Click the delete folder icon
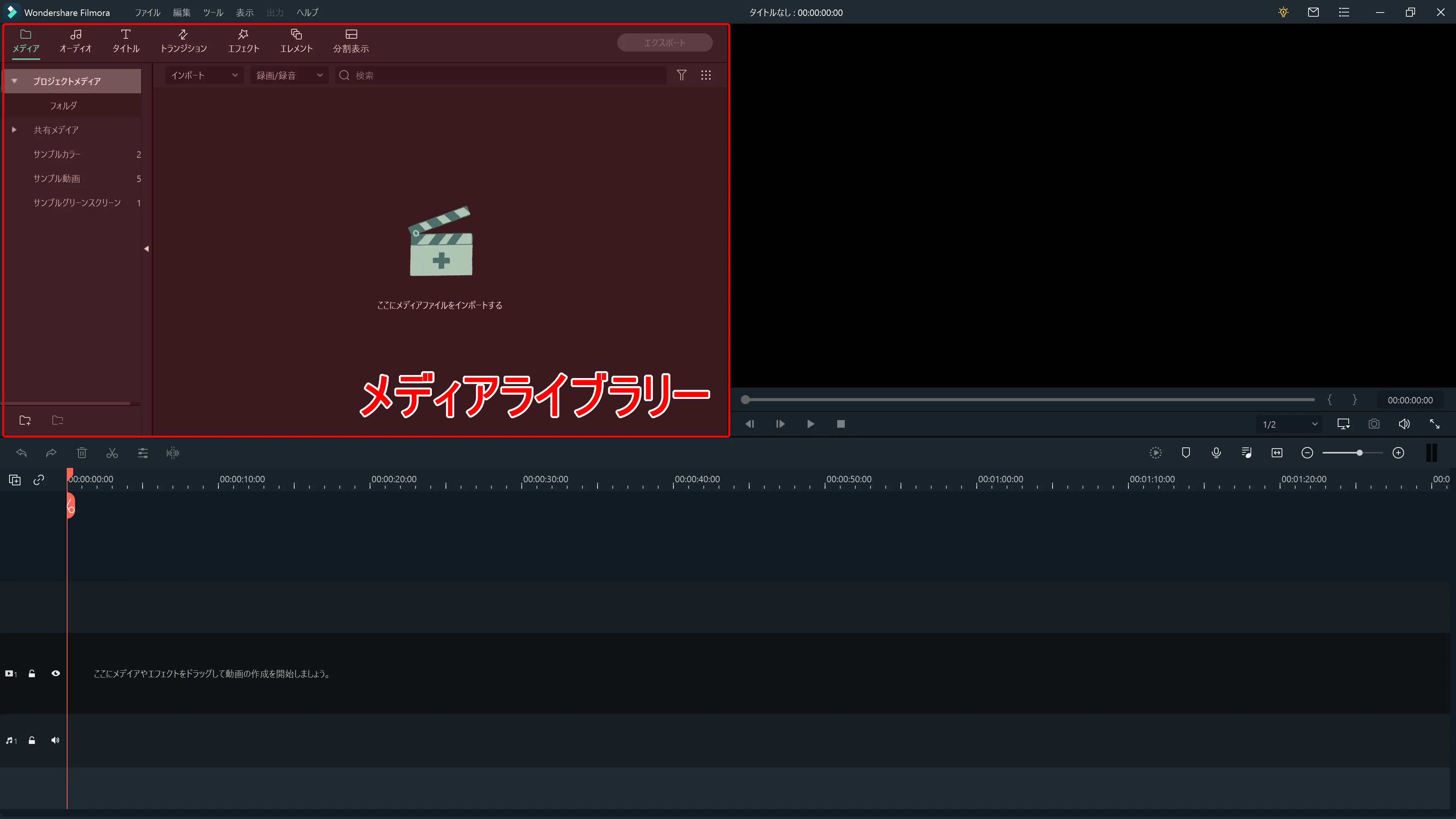The width and height of the screenshot is (1456, 819). coord(58,420)
